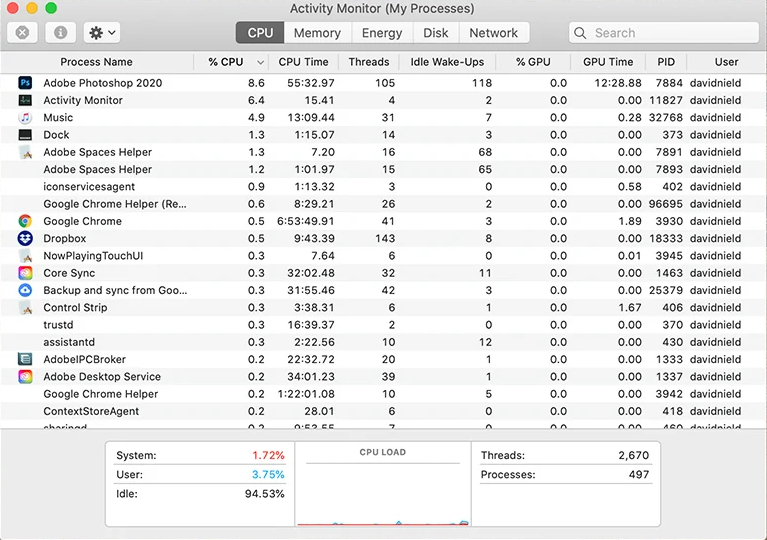Viewport: 767px width, 540px height.
Task: Switch to the Memory tab
Action: (317, 33)
